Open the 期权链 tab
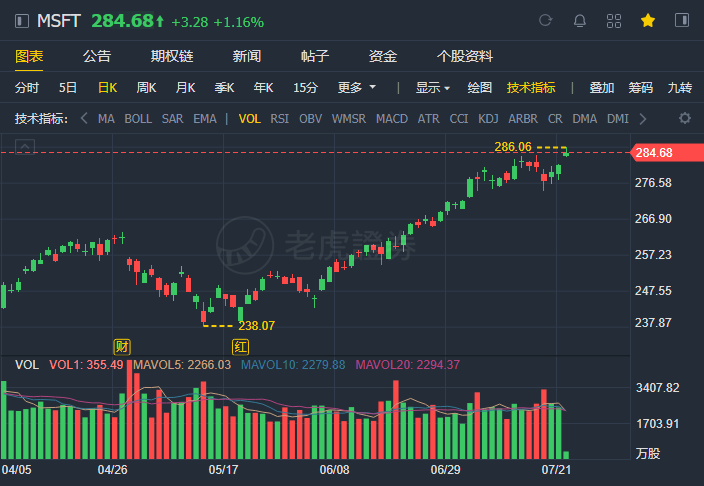 [172, 57]
